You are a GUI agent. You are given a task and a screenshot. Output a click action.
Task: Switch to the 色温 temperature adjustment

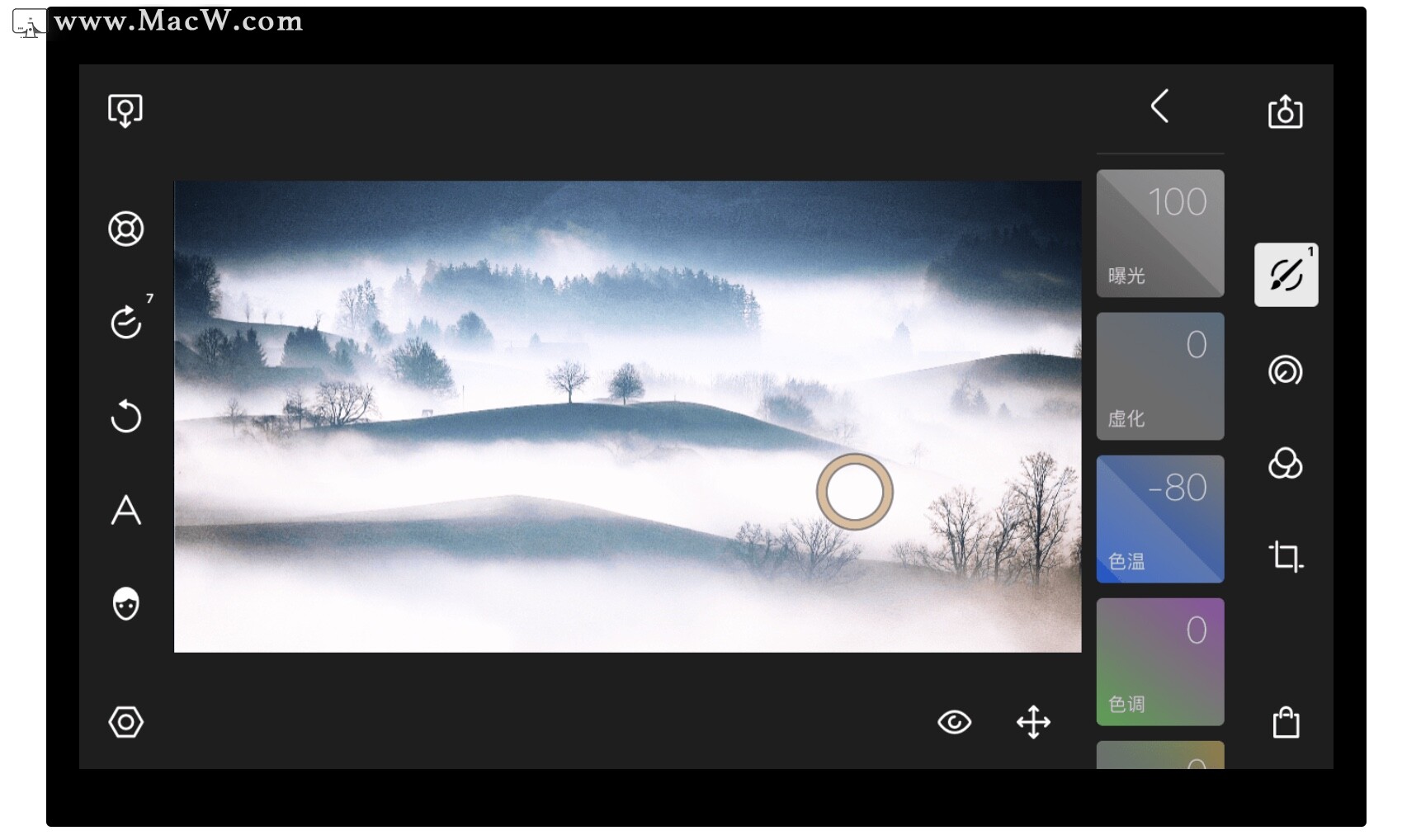[x=1159, y=518]
